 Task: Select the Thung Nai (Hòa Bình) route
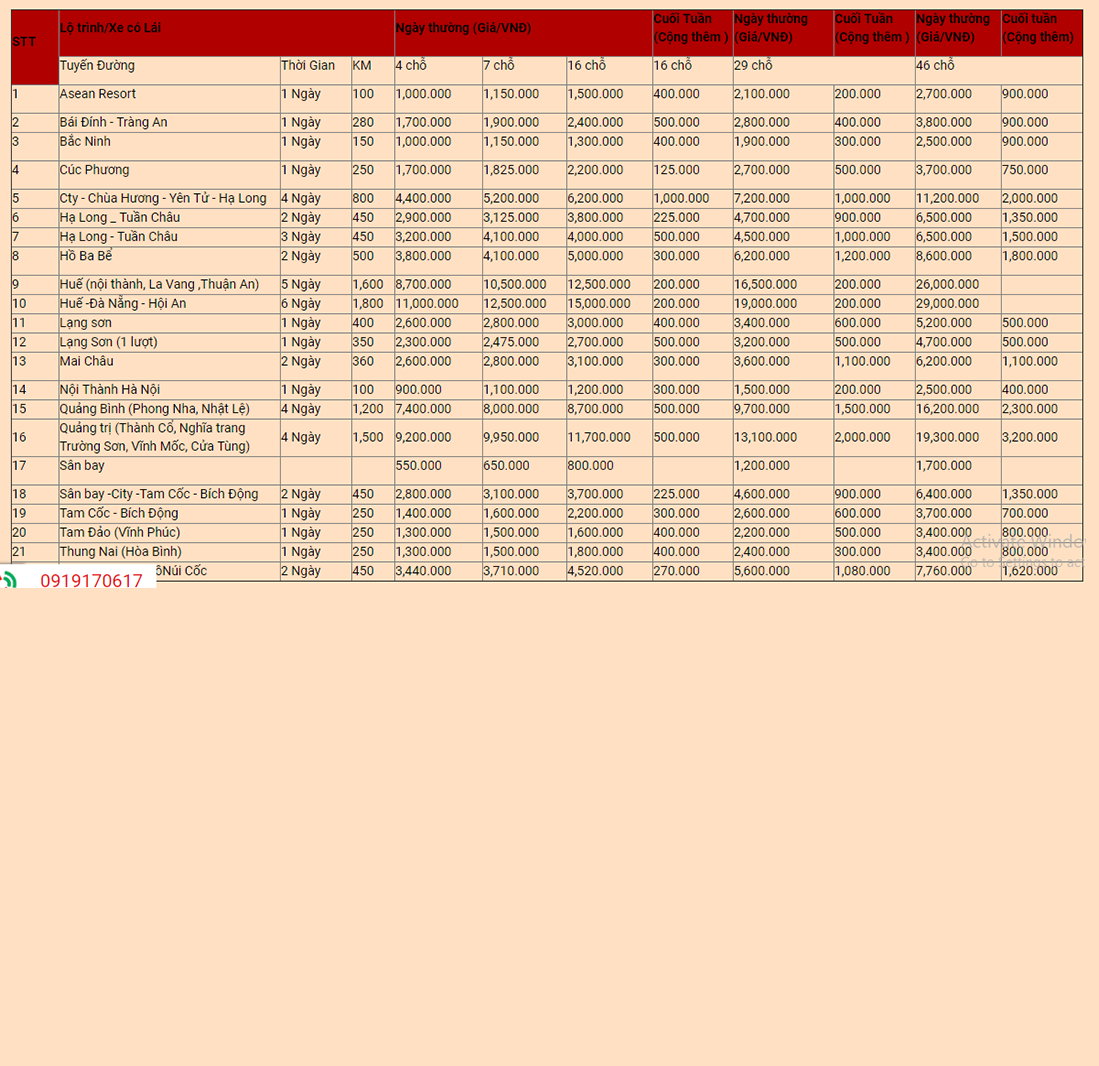[120, 551]
